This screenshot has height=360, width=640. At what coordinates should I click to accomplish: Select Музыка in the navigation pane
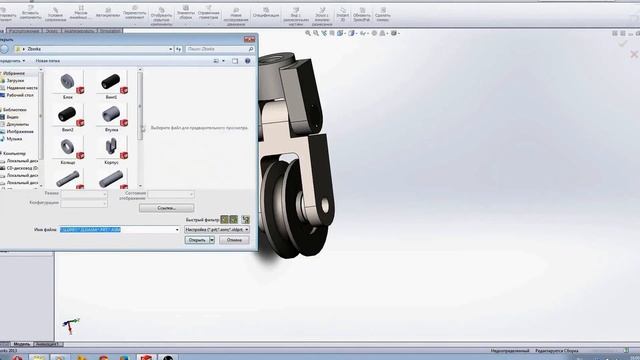14,139
